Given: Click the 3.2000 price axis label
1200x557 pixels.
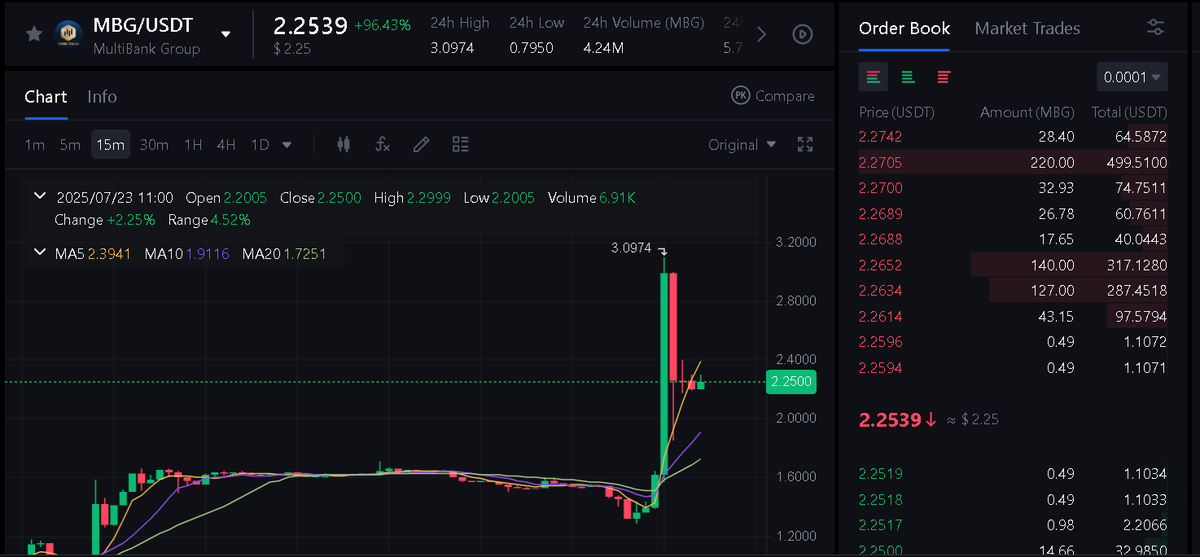Looking at the screenshot, I should [x=796, y=242].
